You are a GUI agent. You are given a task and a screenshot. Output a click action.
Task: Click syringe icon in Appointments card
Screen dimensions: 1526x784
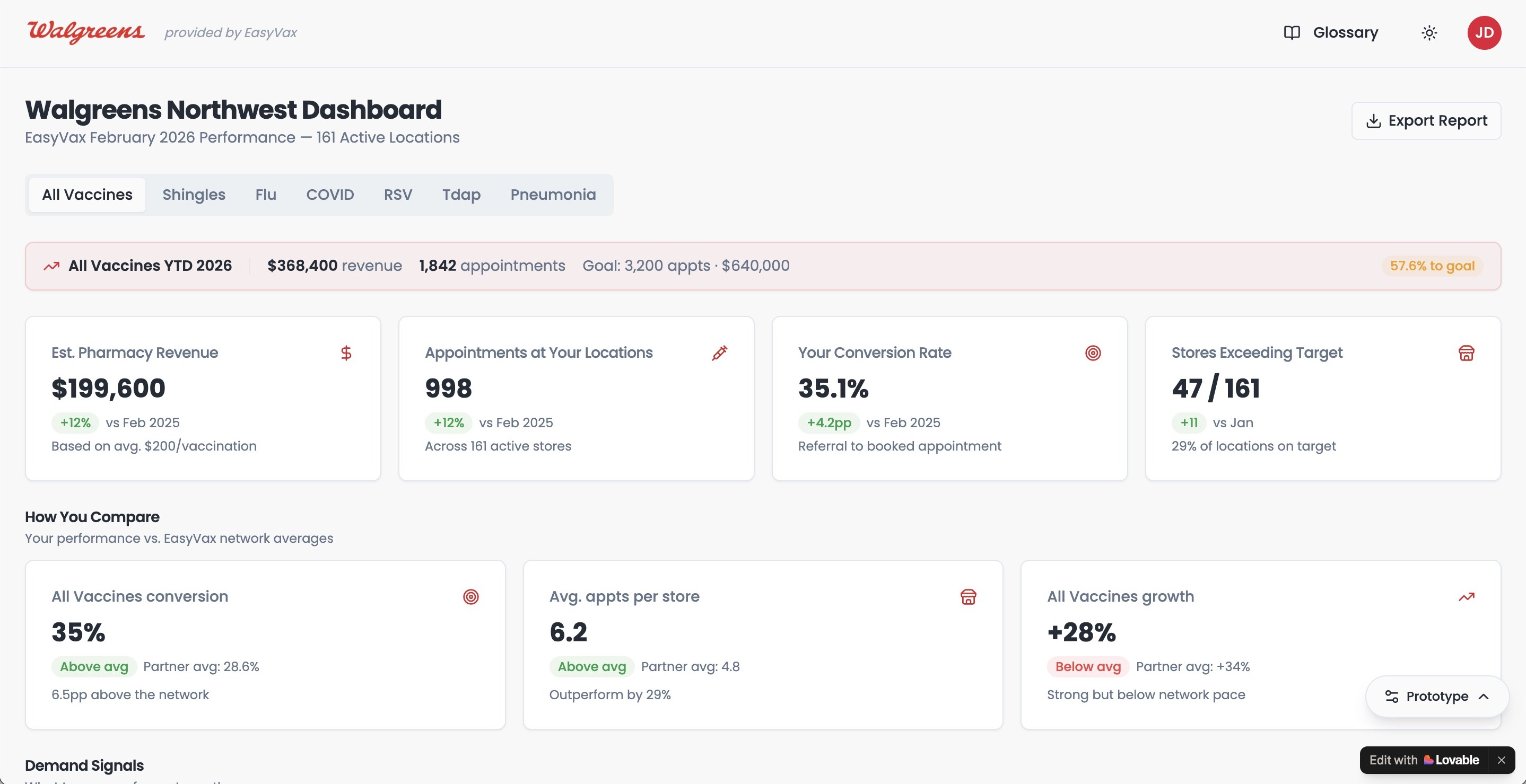720,353
